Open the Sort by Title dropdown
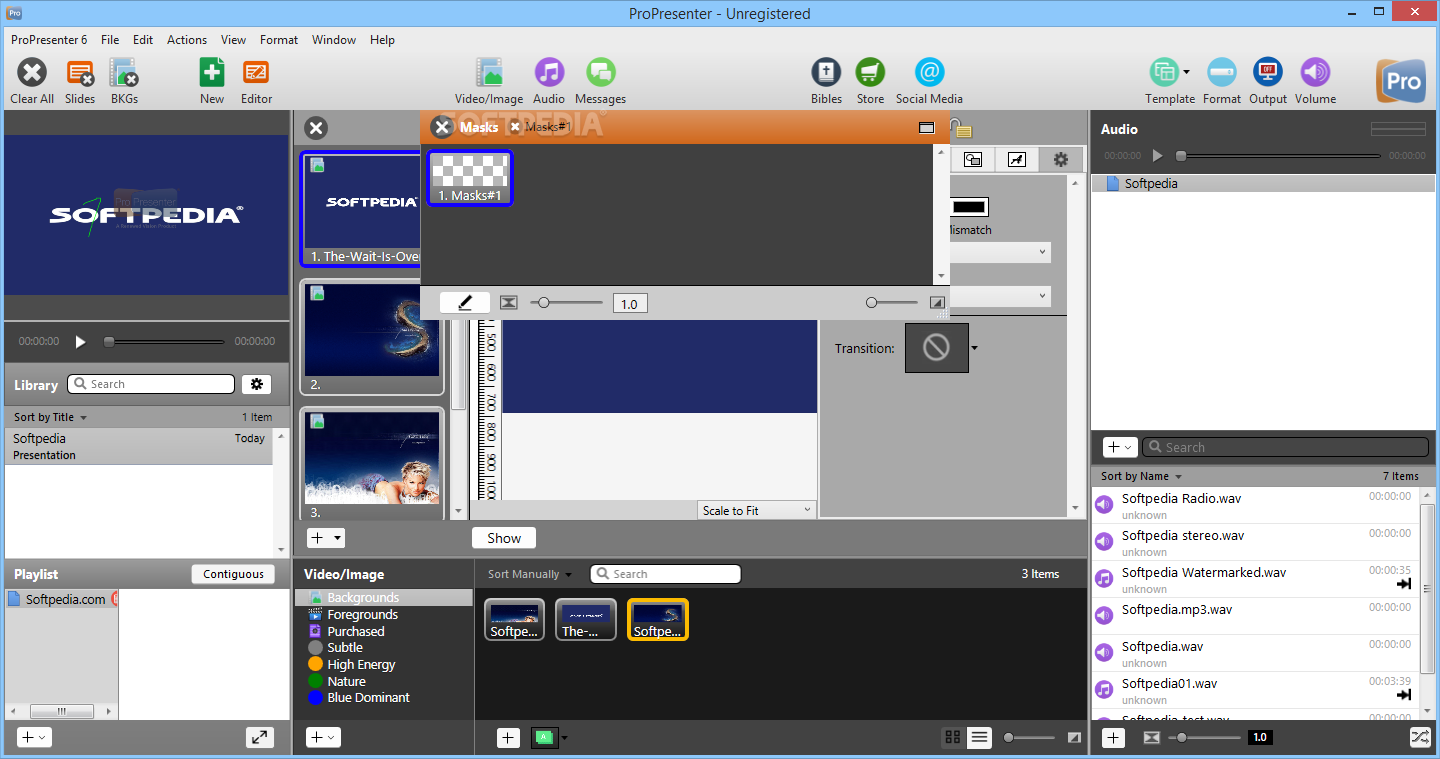1440x759 pixels. 50,417
